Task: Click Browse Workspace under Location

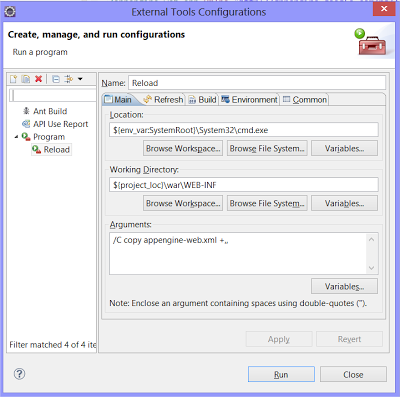Action: click(183, 148)
